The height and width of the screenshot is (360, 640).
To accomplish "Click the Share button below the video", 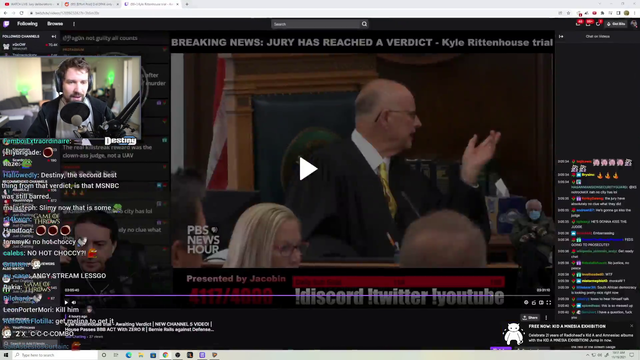I will tap(530, 318).
